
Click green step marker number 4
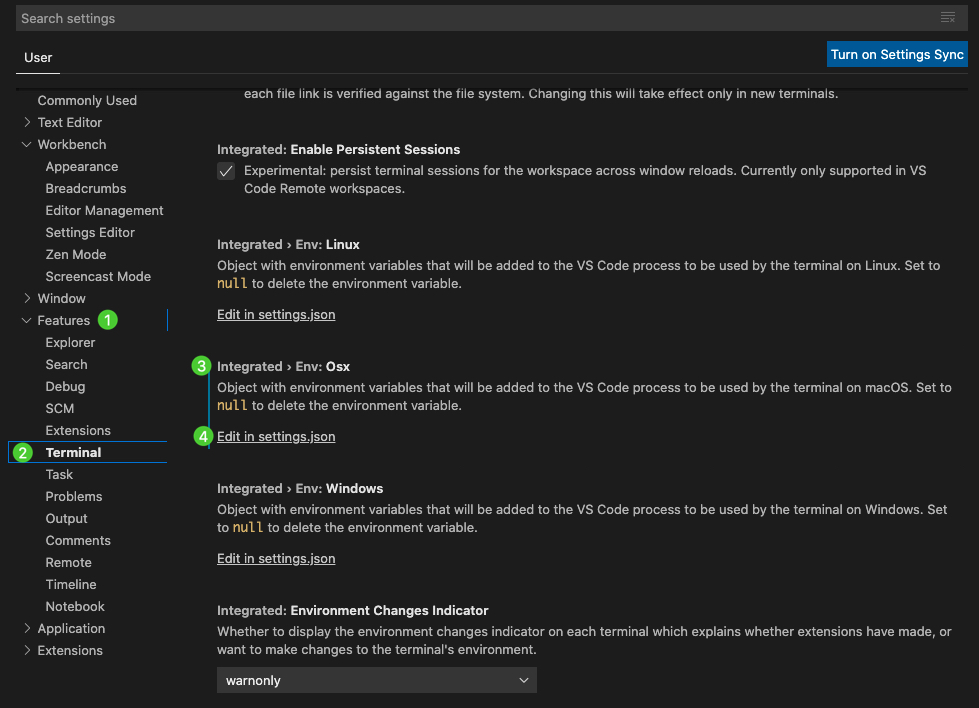(203, 436)
